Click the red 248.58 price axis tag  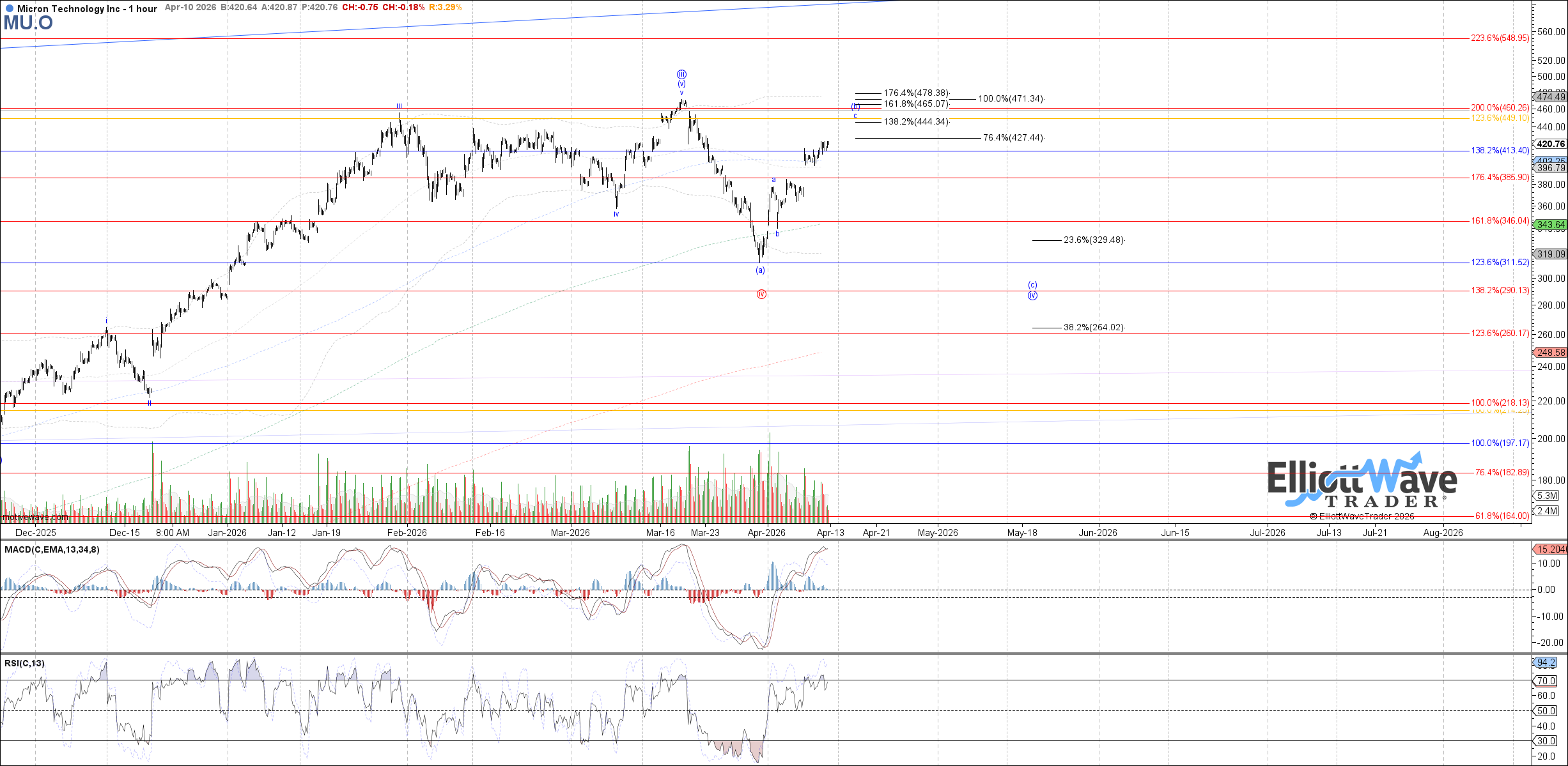[x=1551, y=353]
